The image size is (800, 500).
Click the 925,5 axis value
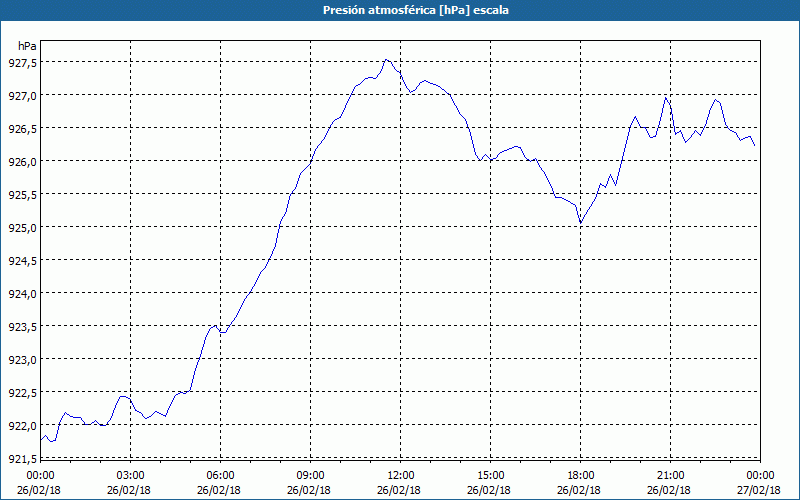tap(22, 194)
